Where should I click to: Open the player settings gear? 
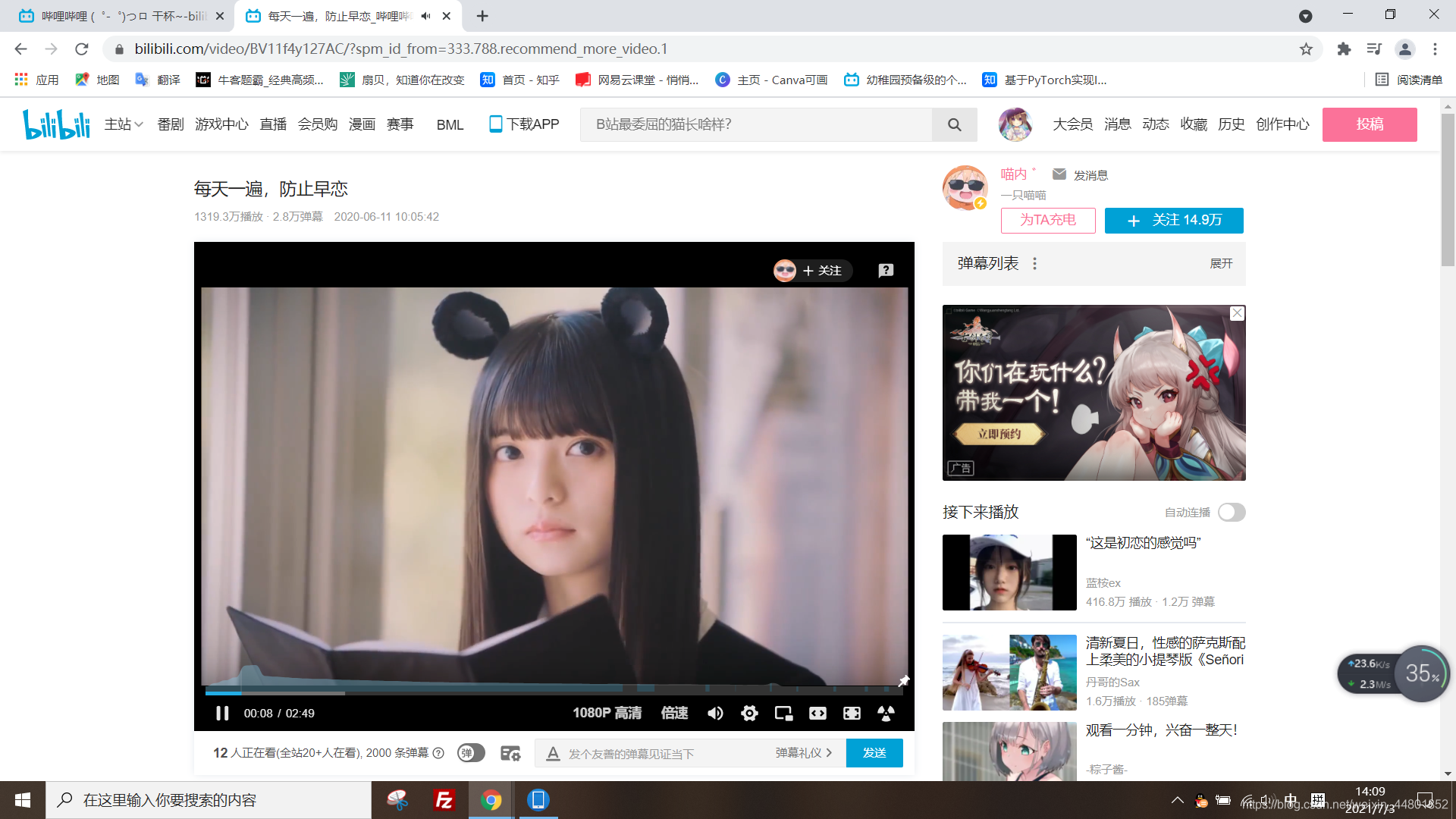tap(749, 713)
